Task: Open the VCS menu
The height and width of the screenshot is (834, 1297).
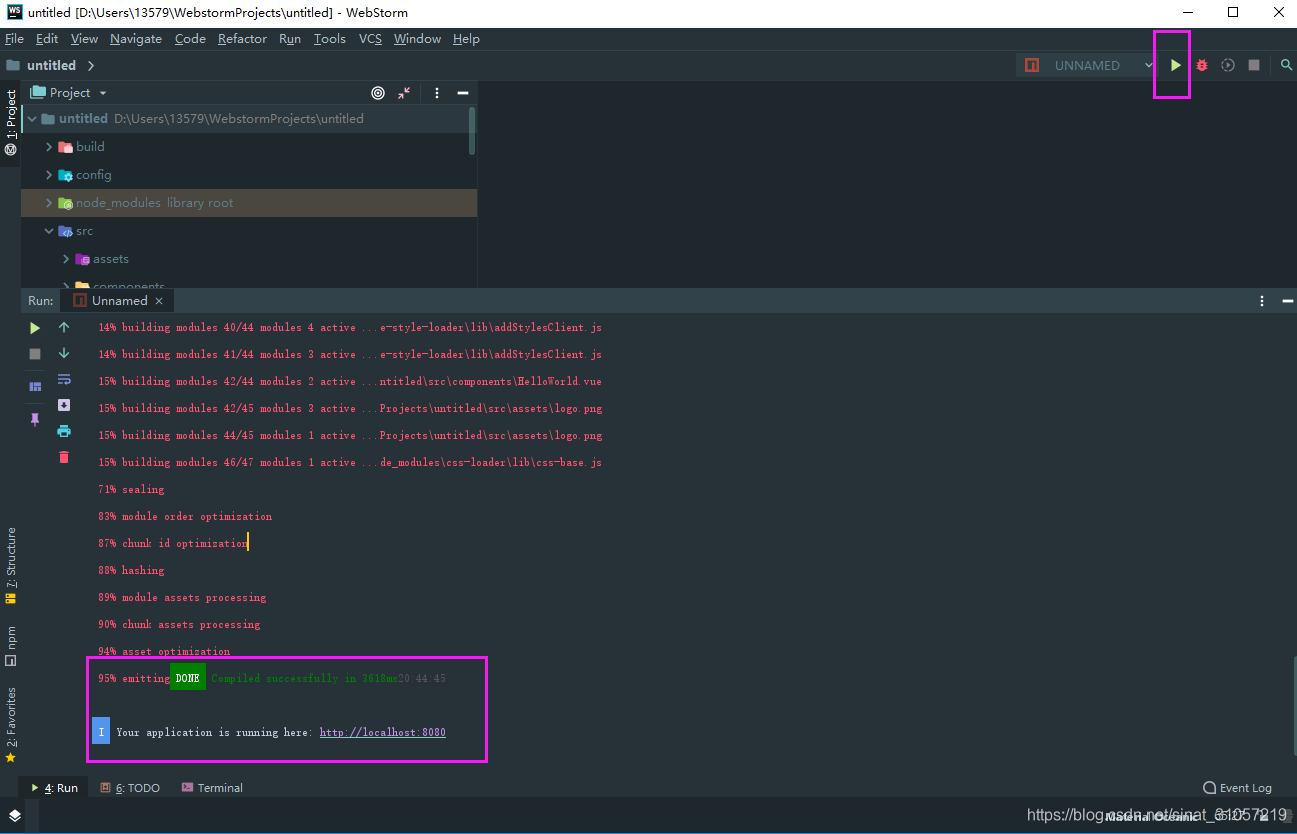Action: [371, 39]
